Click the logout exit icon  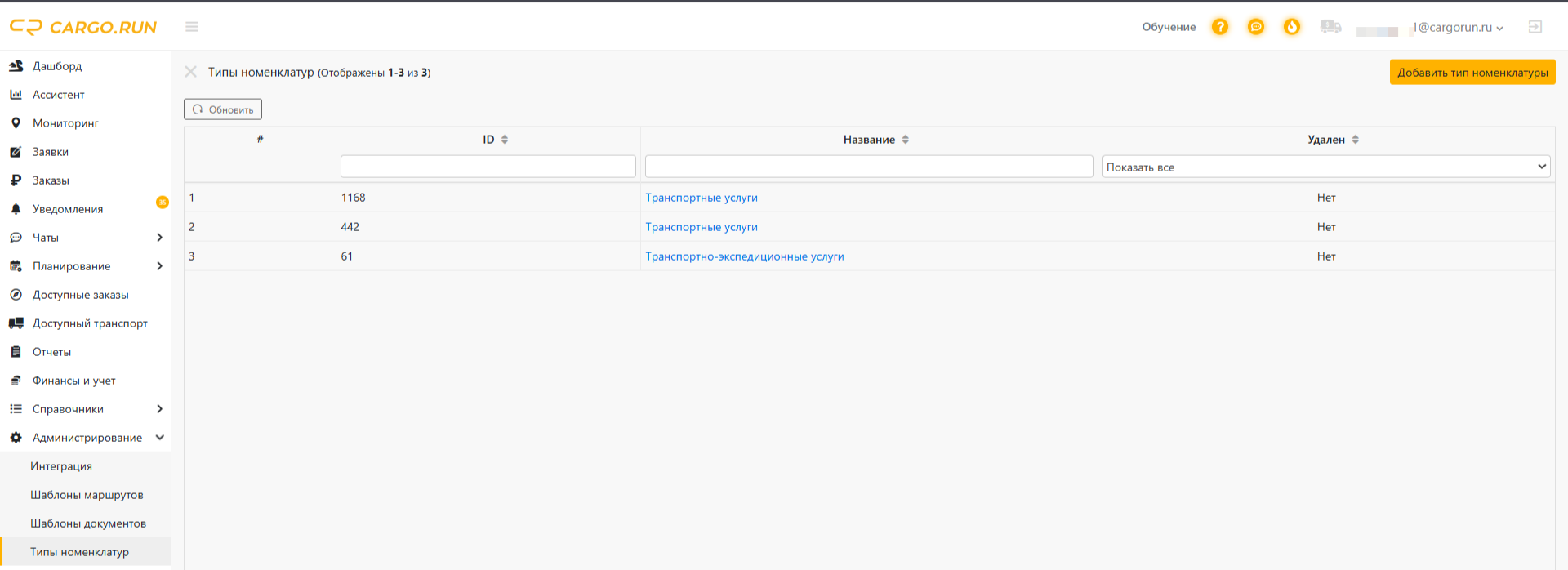click(1535, 27)
